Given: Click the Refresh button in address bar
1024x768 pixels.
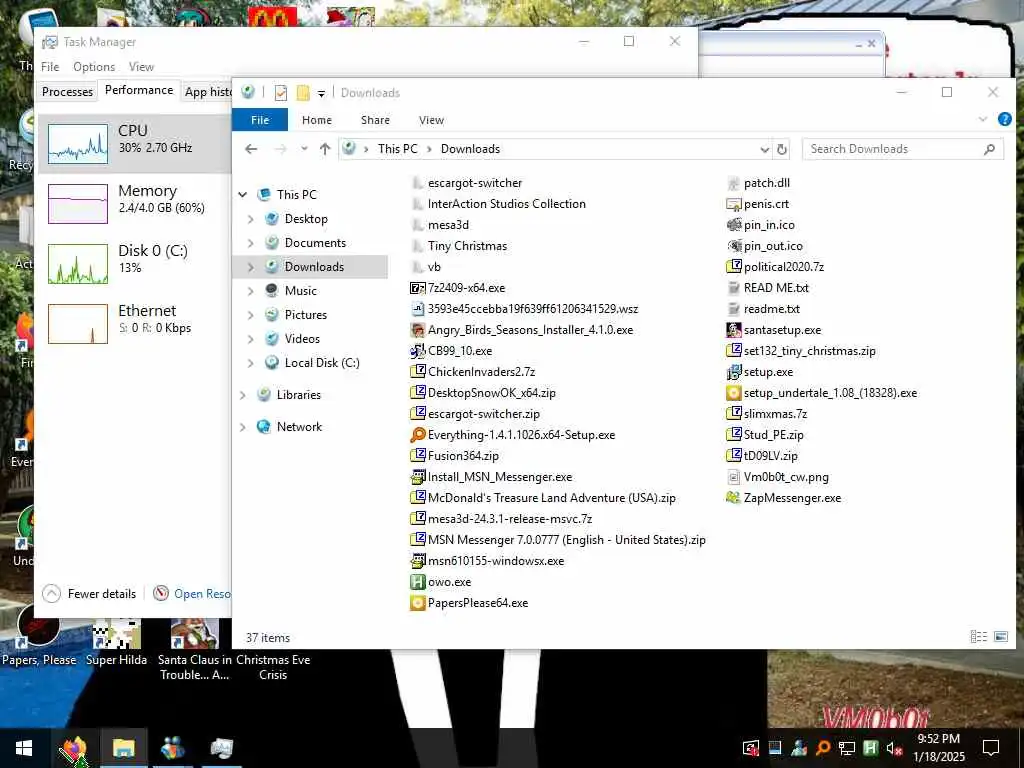Looking at the screenshot, I should (x=782, y=149).
